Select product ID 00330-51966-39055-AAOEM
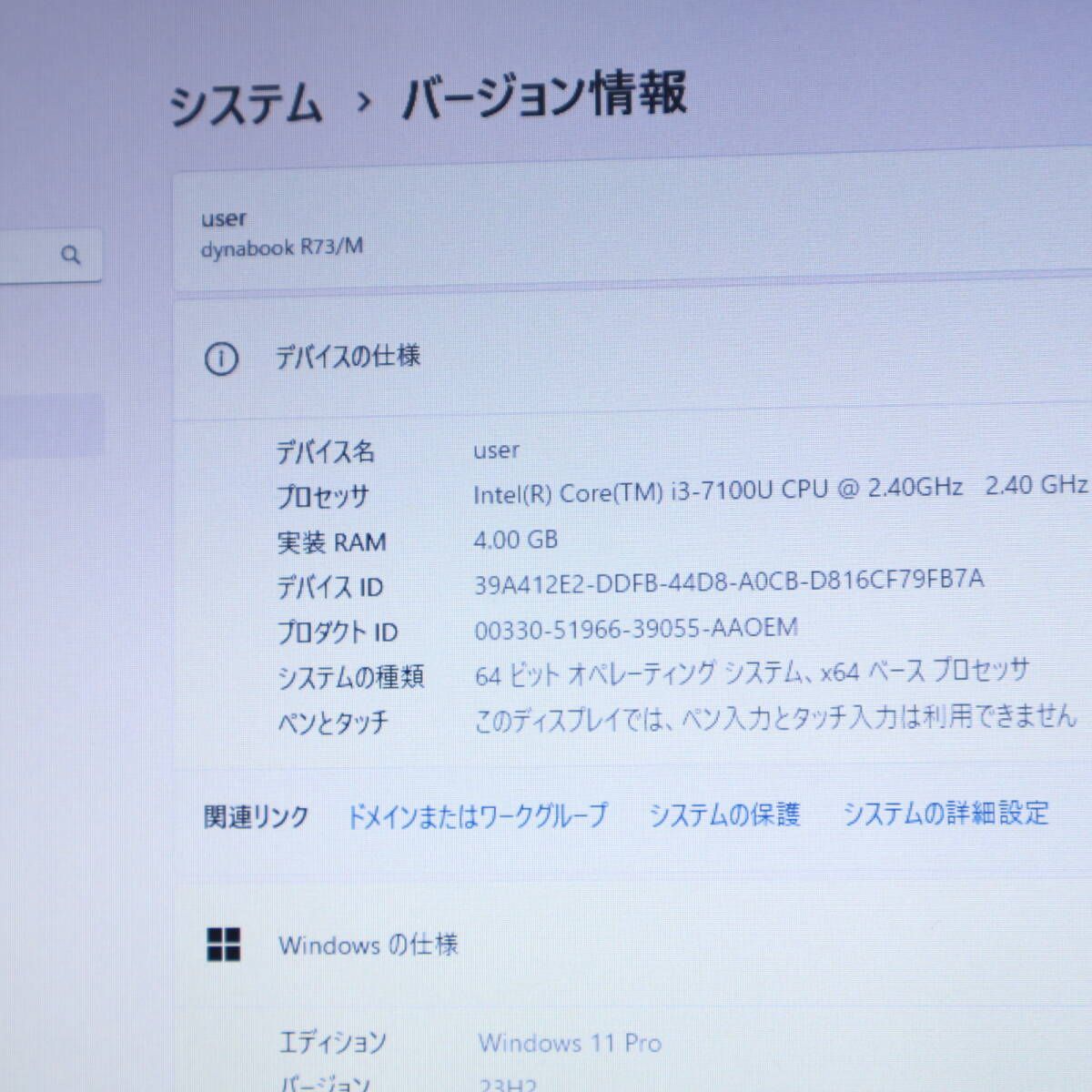 point(636,628)
